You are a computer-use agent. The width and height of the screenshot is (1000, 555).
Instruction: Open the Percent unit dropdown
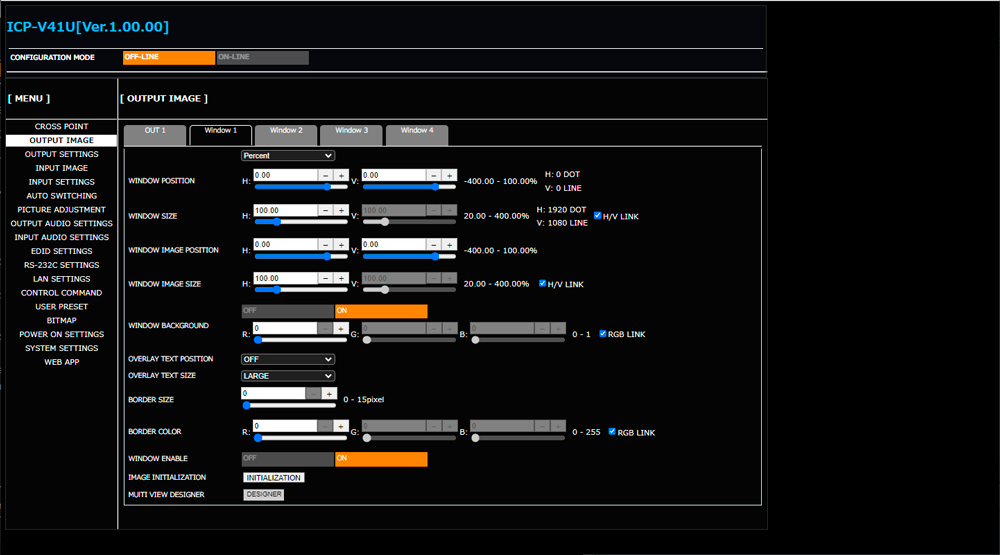coord(287,156)
